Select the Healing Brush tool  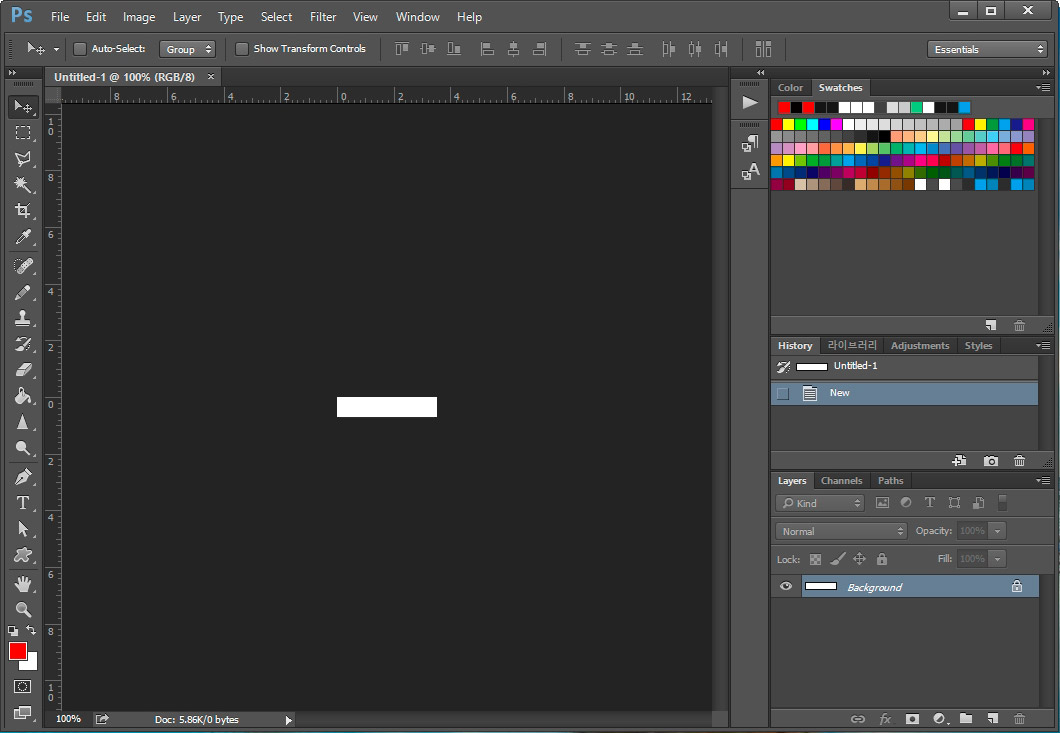click(x=23, y=266)
